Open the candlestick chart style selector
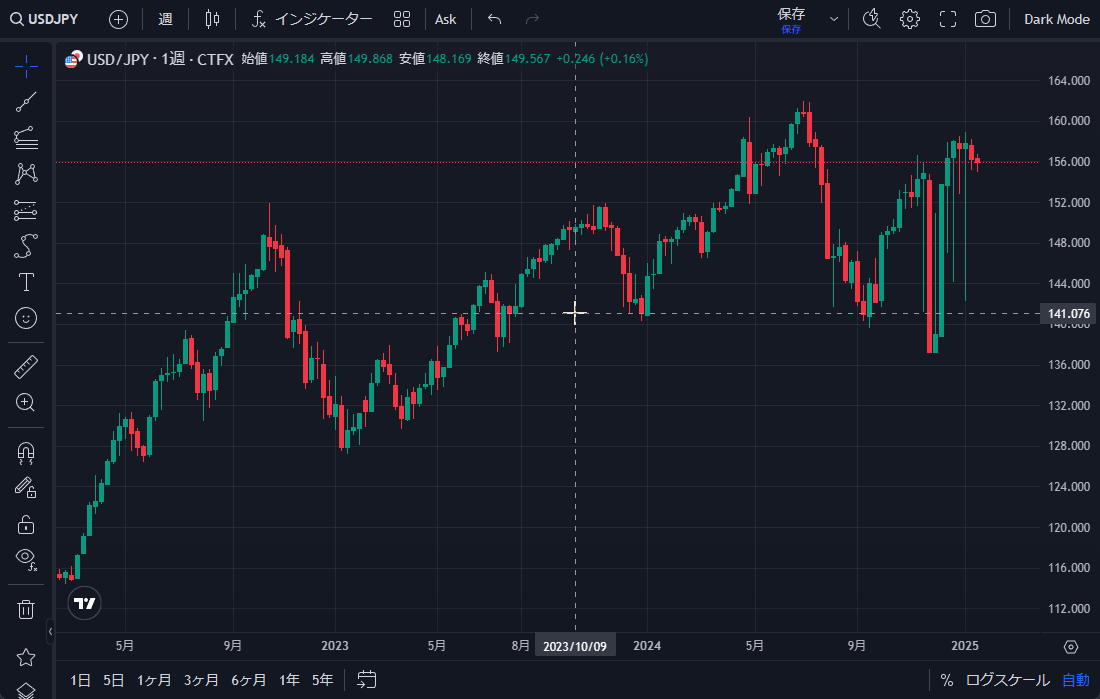 point(211,18)
